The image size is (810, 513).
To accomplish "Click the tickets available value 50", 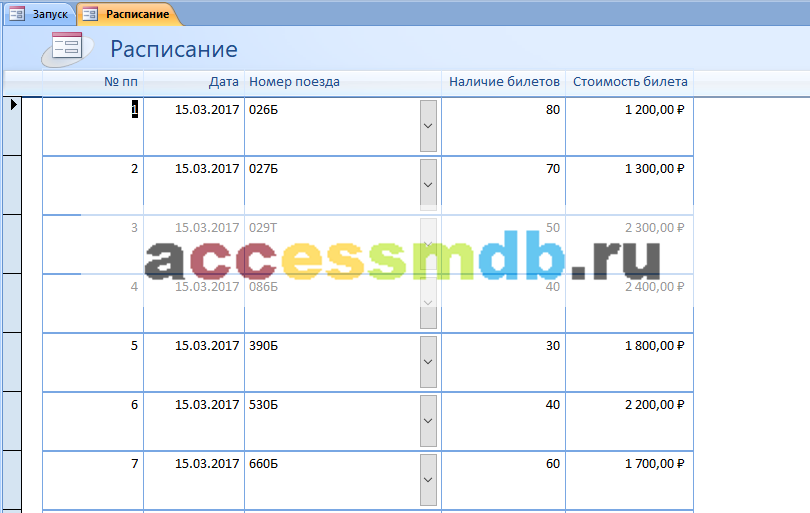I will [553, 228].
